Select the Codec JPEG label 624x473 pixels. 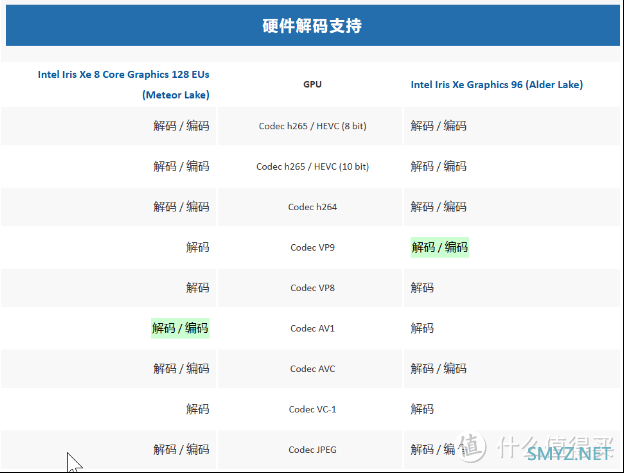point(312,450)
